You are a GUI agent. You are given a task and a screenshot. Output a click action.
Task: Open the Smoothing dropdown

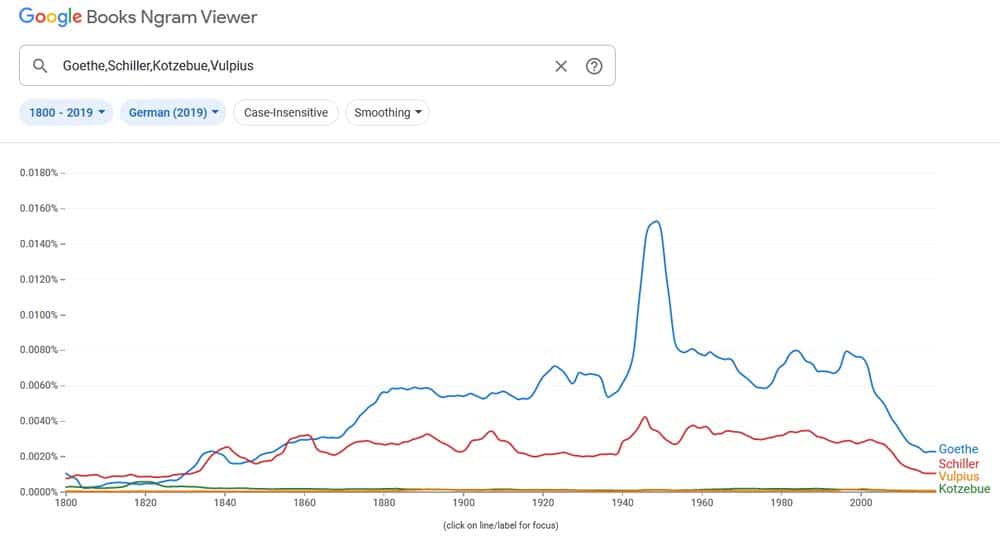[387, 113]
